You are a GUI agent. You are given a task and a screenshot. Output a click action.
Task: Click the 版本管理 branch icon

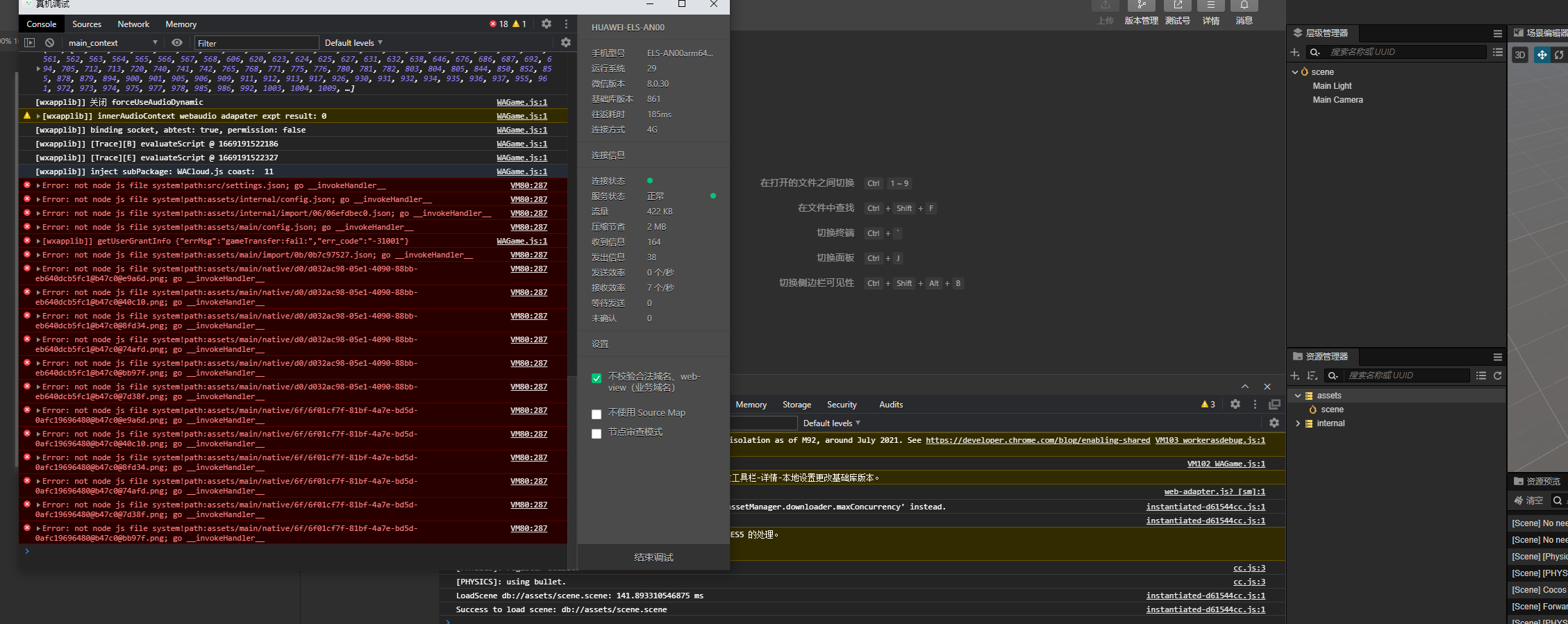point(1141,6)
